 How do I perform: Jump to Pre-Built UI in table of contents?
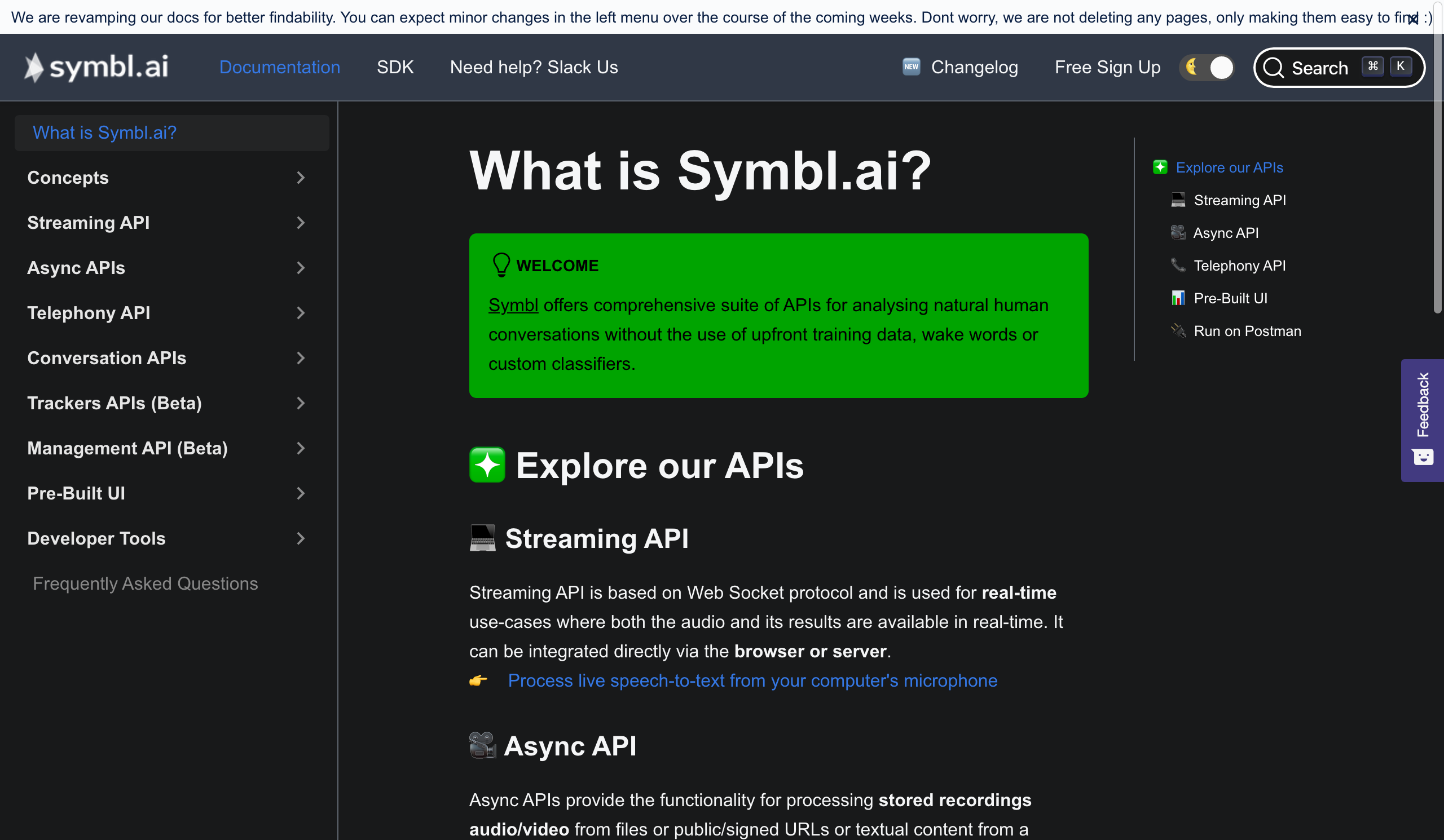coord(1231,298)
